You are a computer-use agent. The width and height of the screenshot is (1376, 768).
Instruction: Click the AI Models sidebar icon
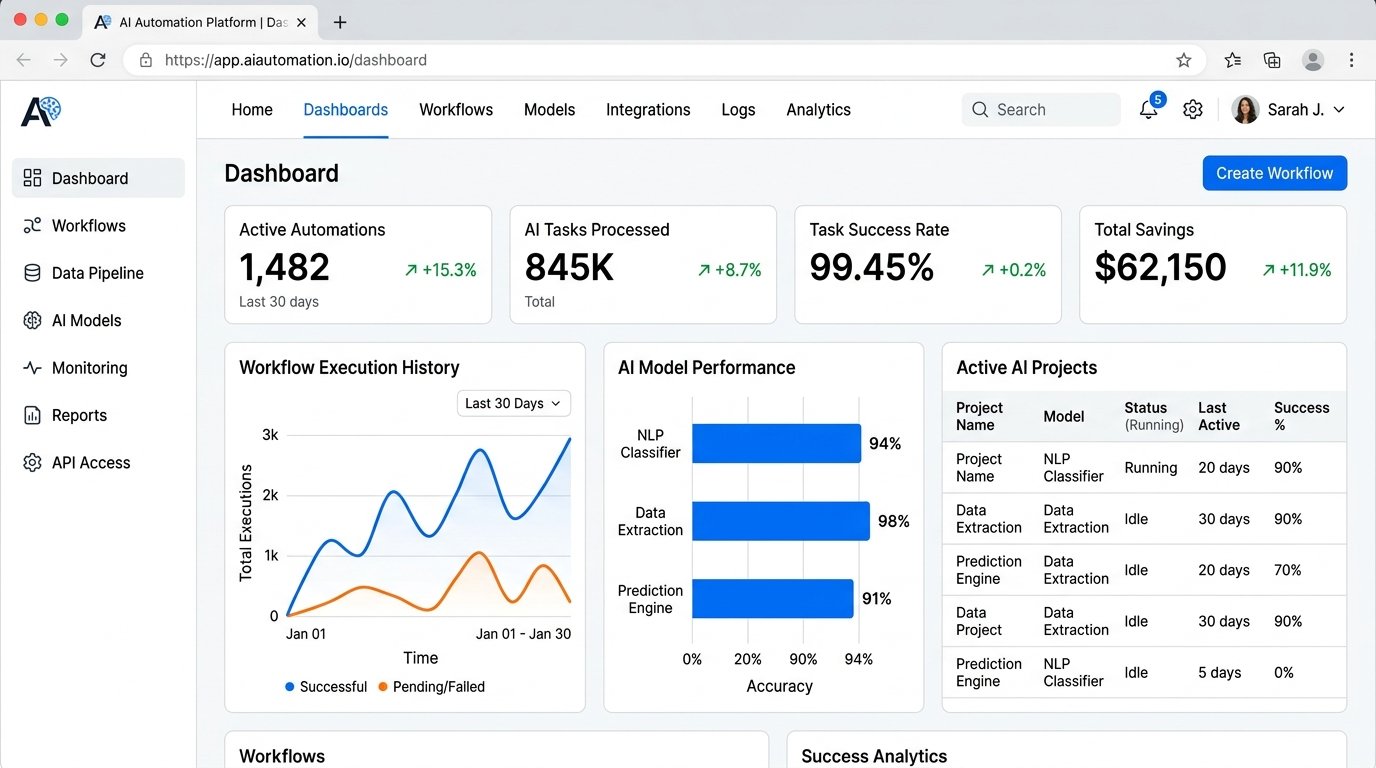32,321
